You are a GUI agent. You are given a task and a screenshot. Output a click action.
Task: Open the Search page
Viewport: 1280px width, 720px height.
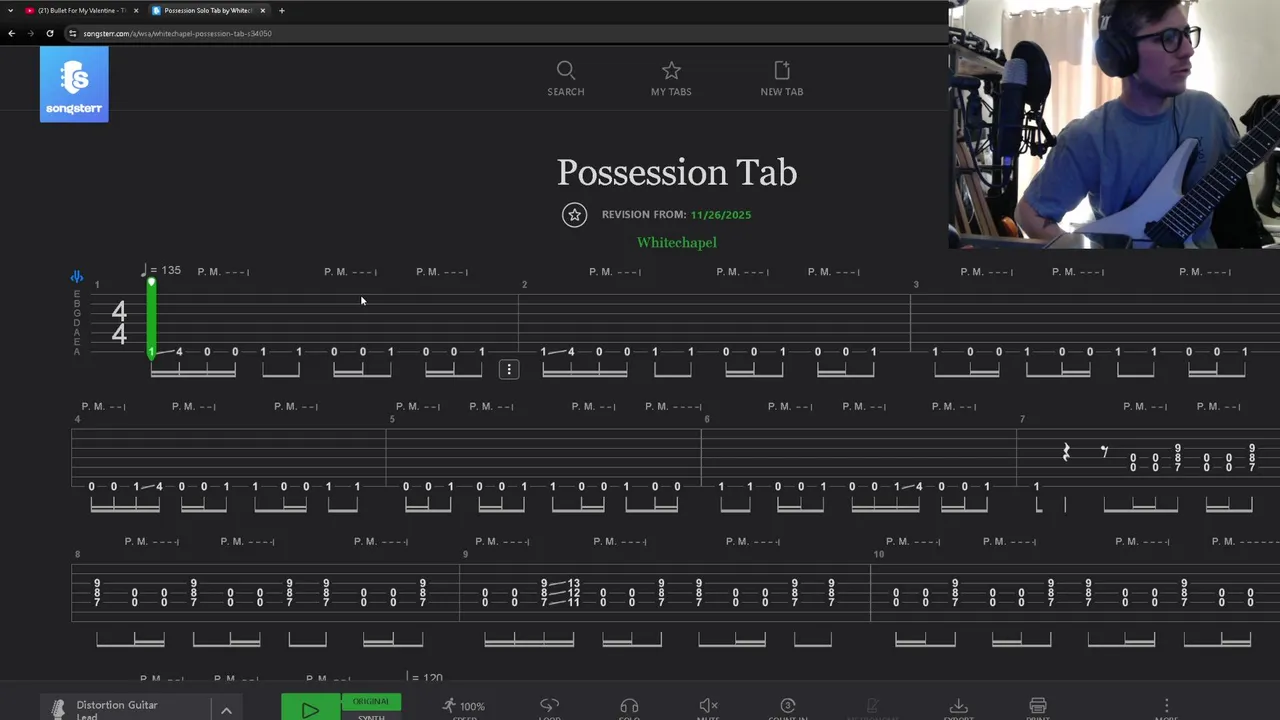(x=566, y=79)
